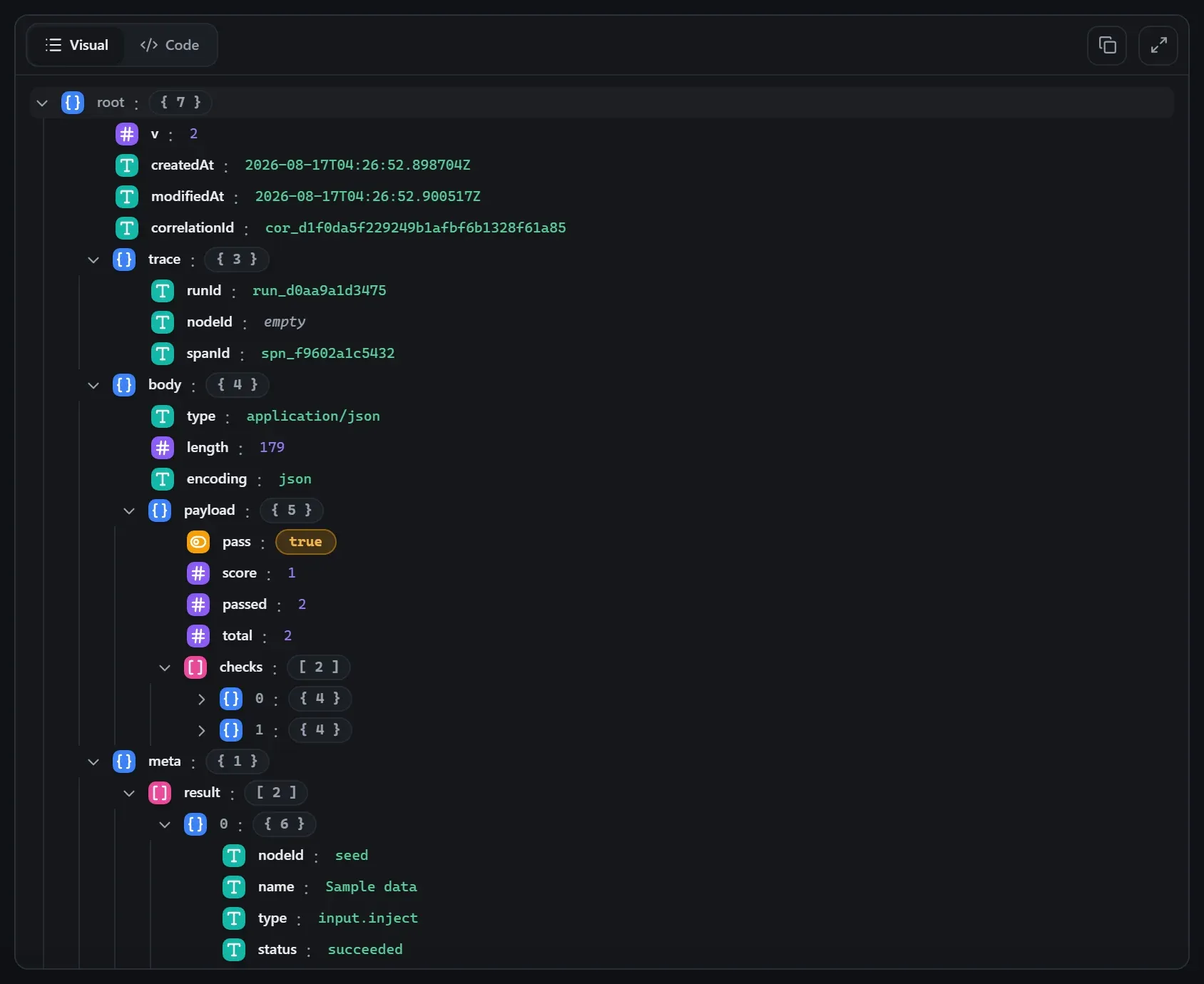Collapse the root node chevron
Image resolution: width=1204 pixels, height=984 pixels.
42,103
